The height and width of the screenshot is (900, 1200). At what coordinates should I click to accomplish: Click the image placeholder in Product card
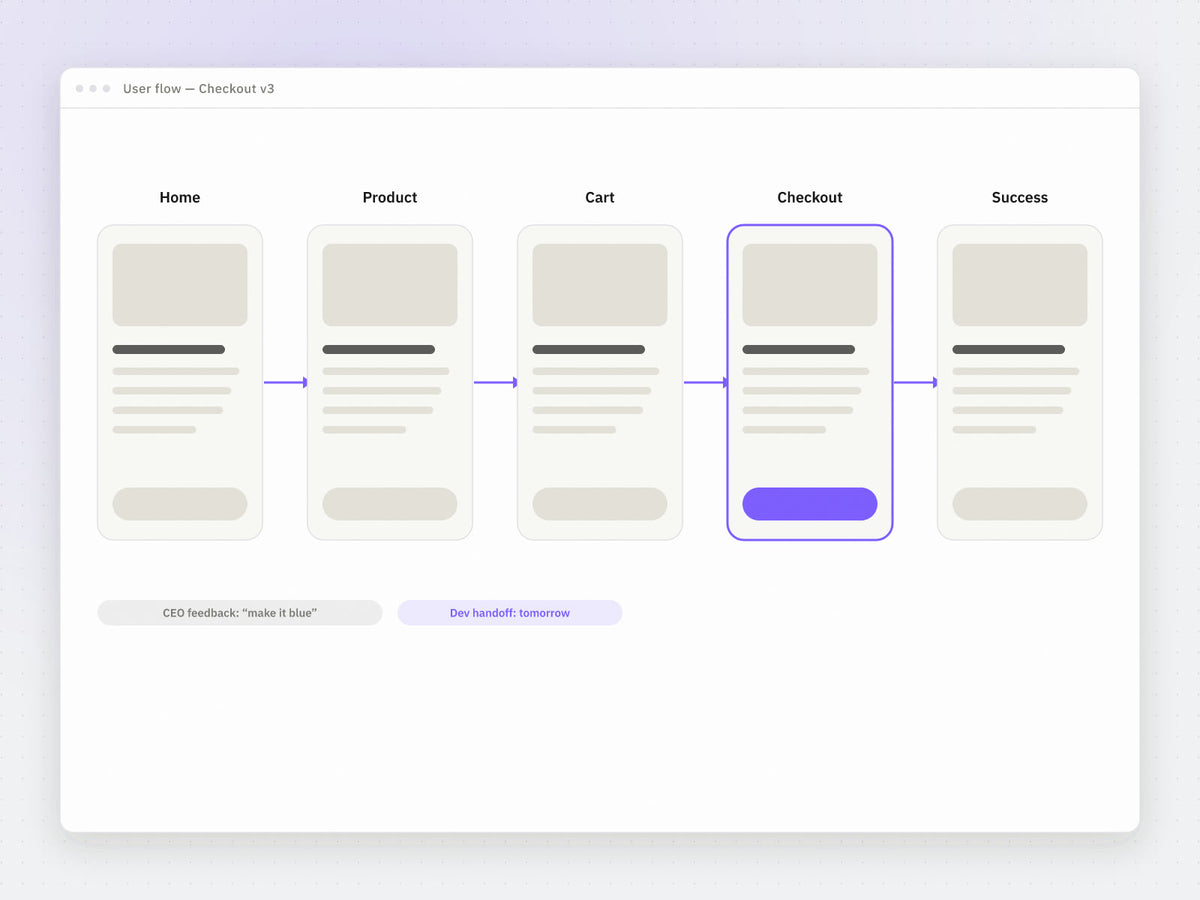pos(390,285)
